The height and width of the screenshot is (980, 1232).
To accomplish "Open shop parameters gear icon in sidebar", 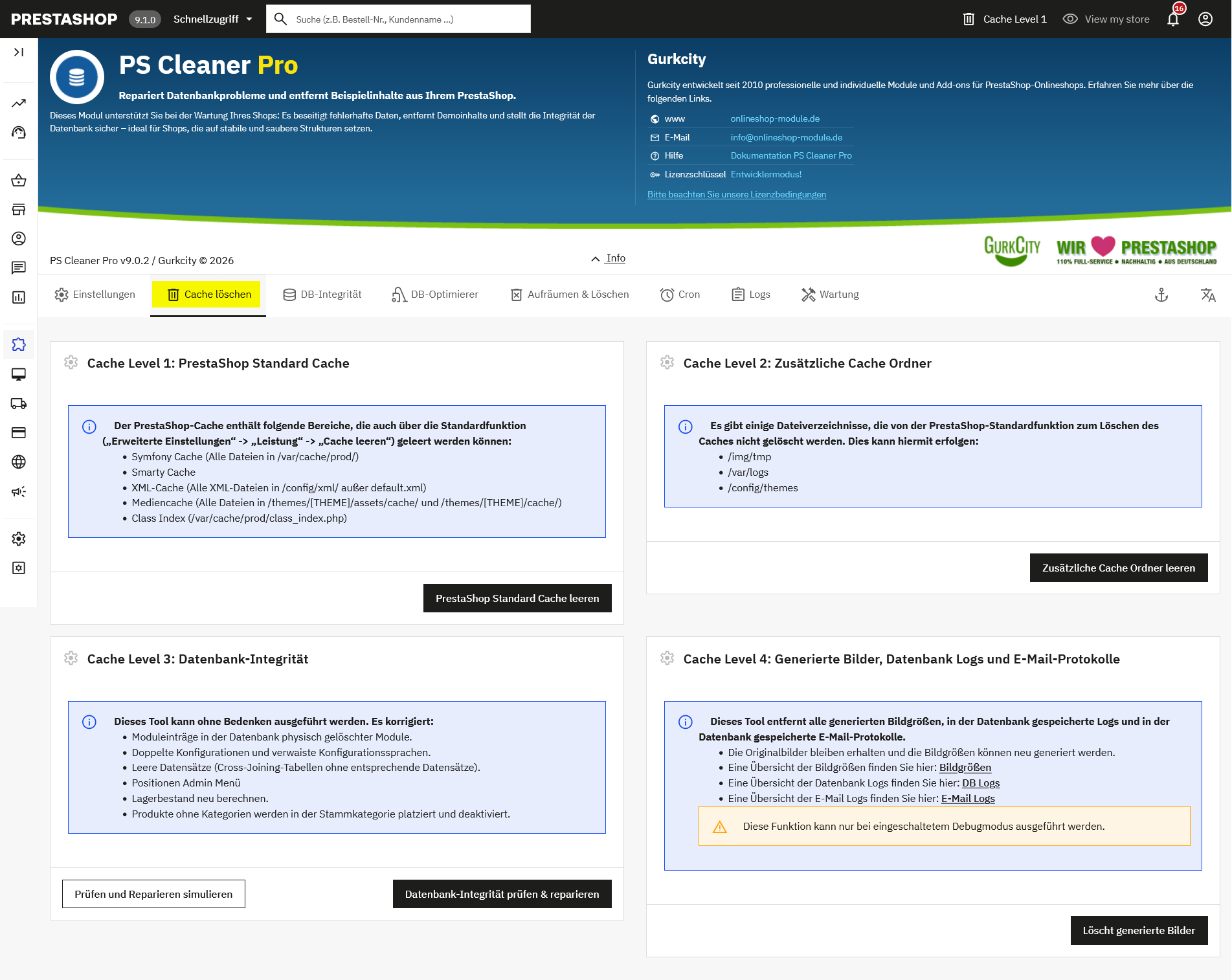I will point(19,539).
